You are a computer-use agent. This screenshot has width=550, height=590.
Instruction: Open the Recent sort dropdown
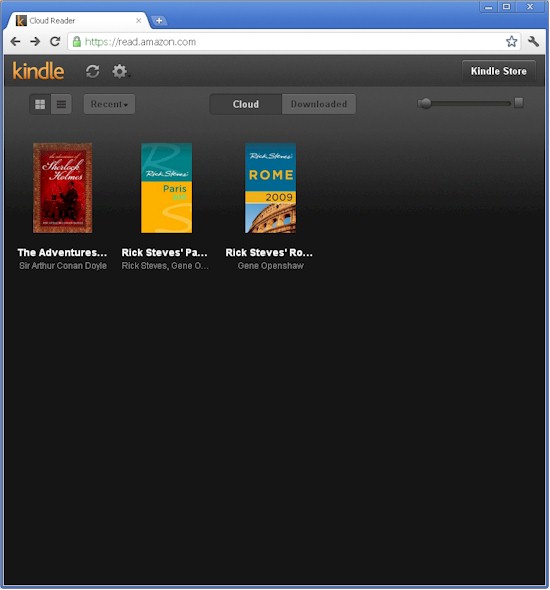point(109,104)
